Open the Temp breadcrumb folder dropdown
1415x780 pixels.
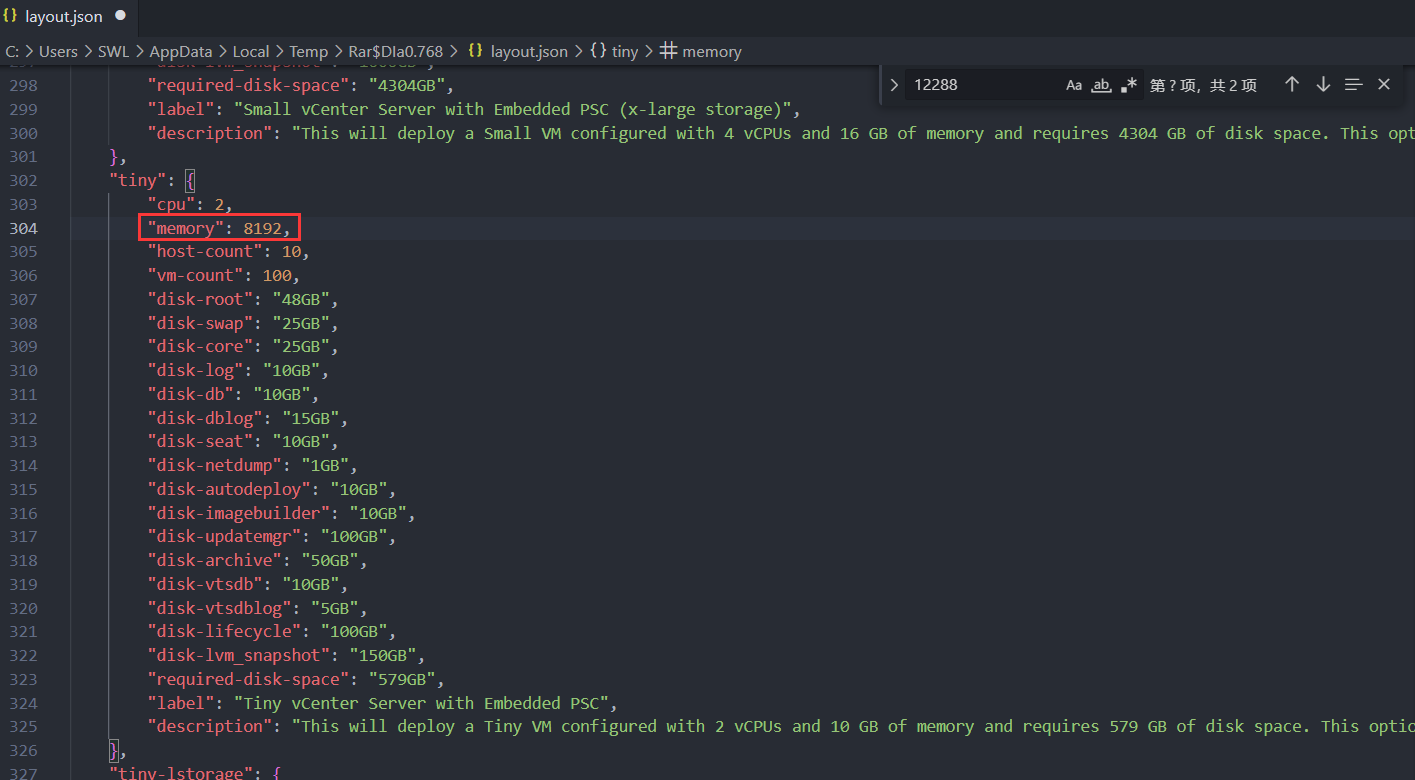pyautogui.click(x=308, y=51)
